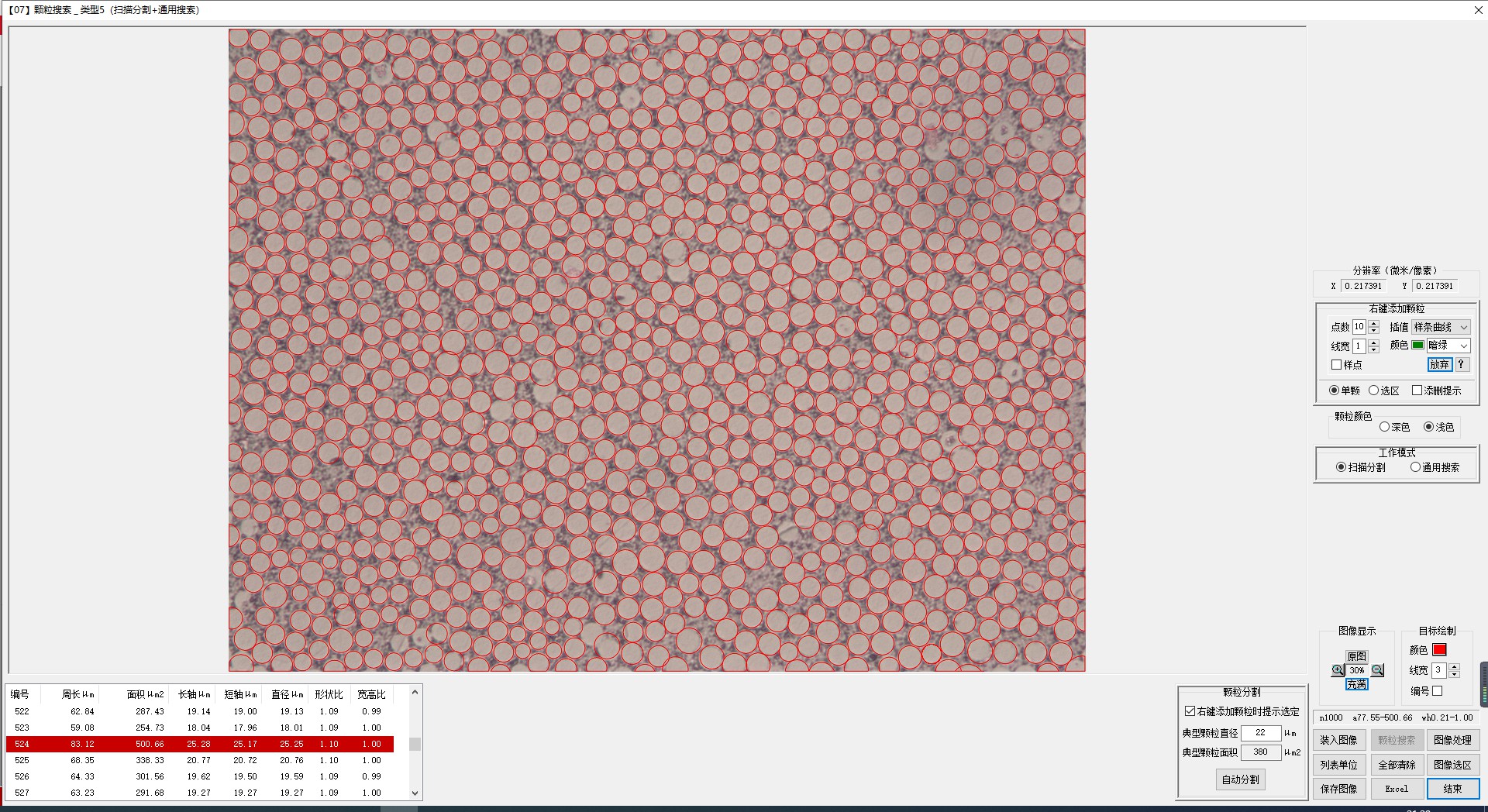Click the 30% zoom percentage field

click(x=1356, y=670)
